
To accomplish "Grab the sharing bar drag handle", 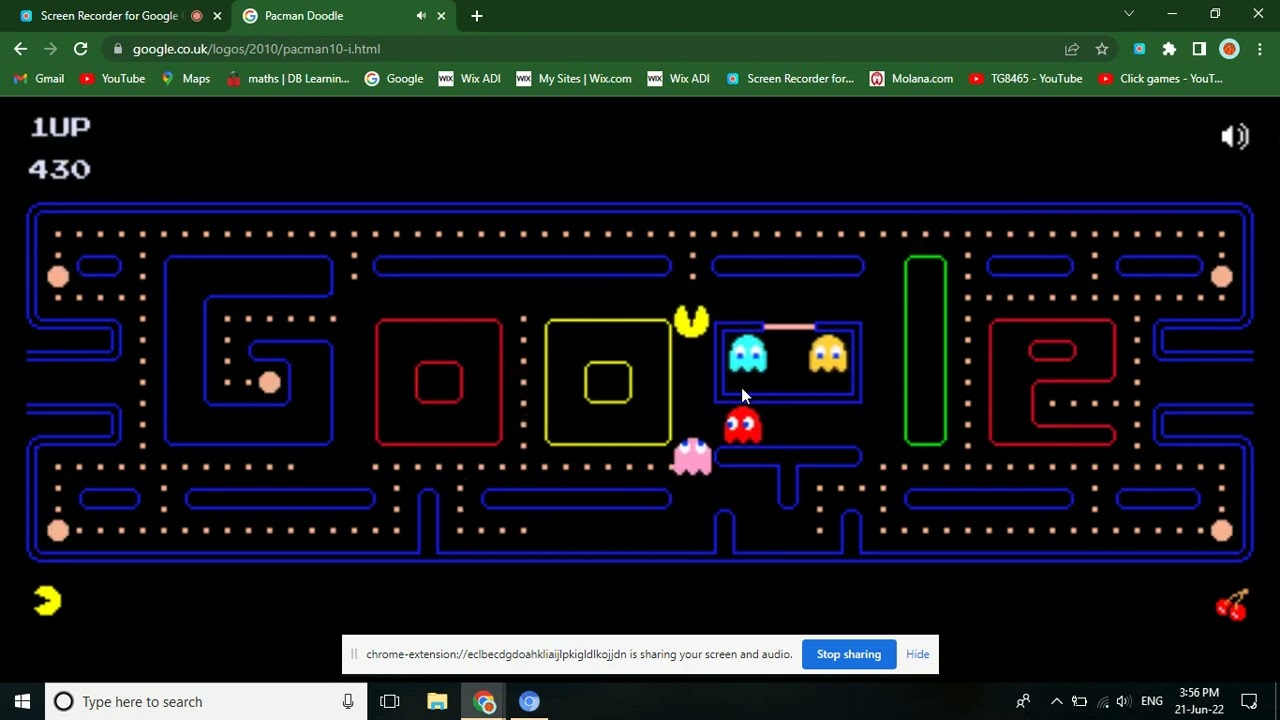I will [x=353, y=655].
